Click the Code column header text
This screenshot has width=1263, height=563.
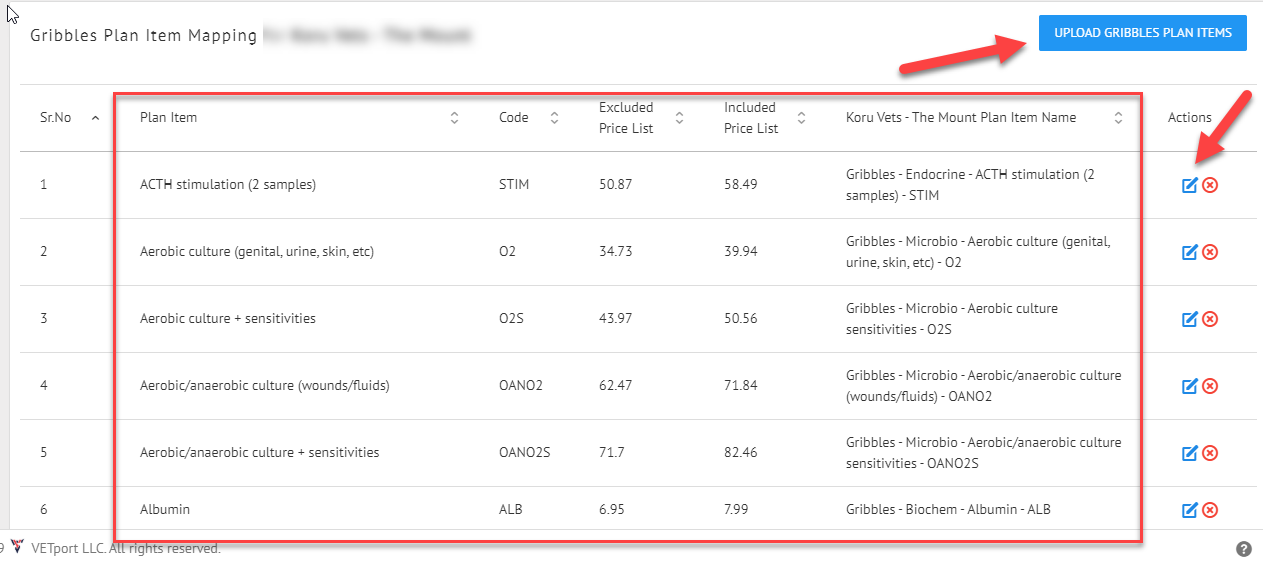[x=514, y=118]
